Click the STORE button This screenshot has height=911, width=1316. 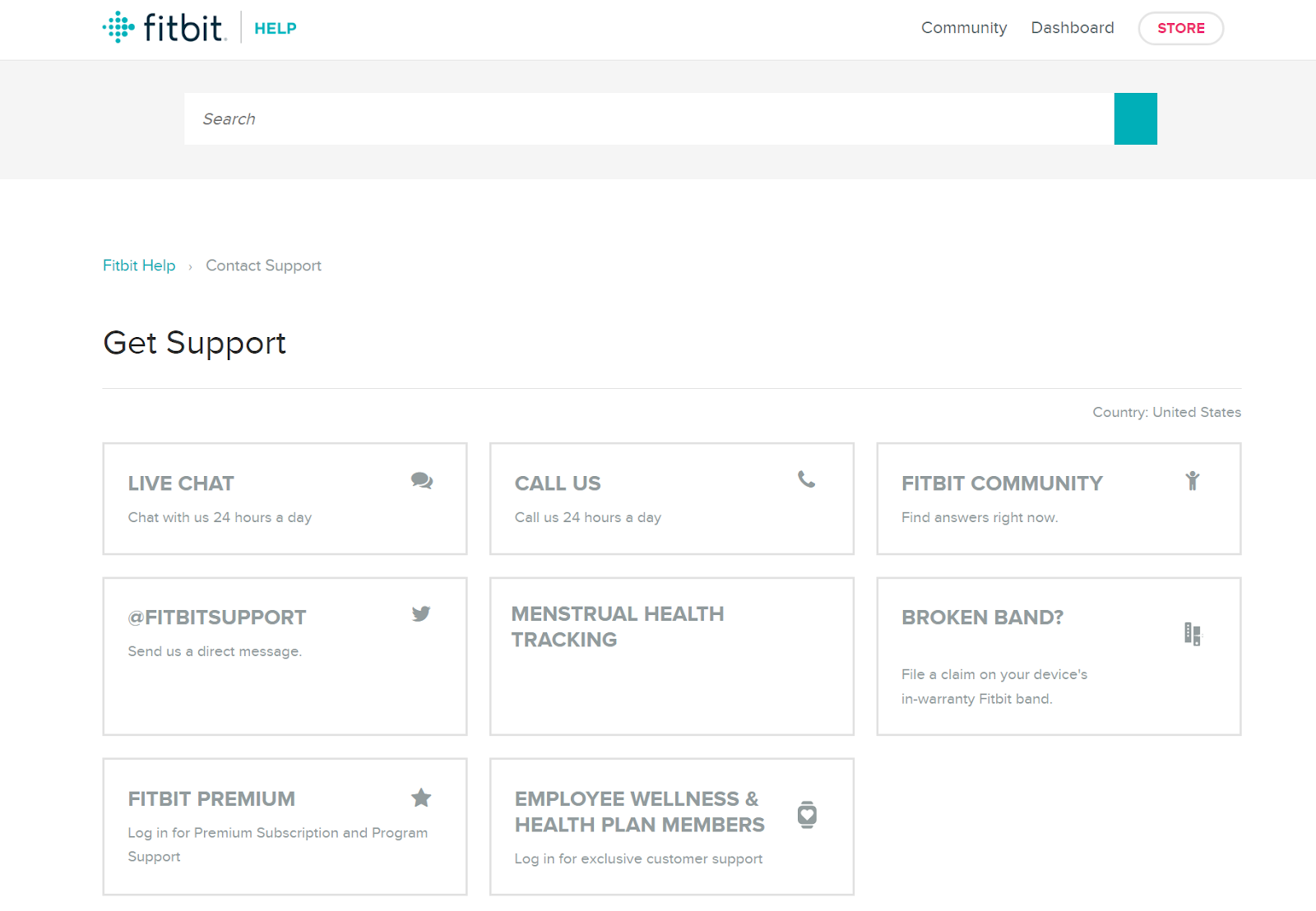click(x=1181, y=28)
